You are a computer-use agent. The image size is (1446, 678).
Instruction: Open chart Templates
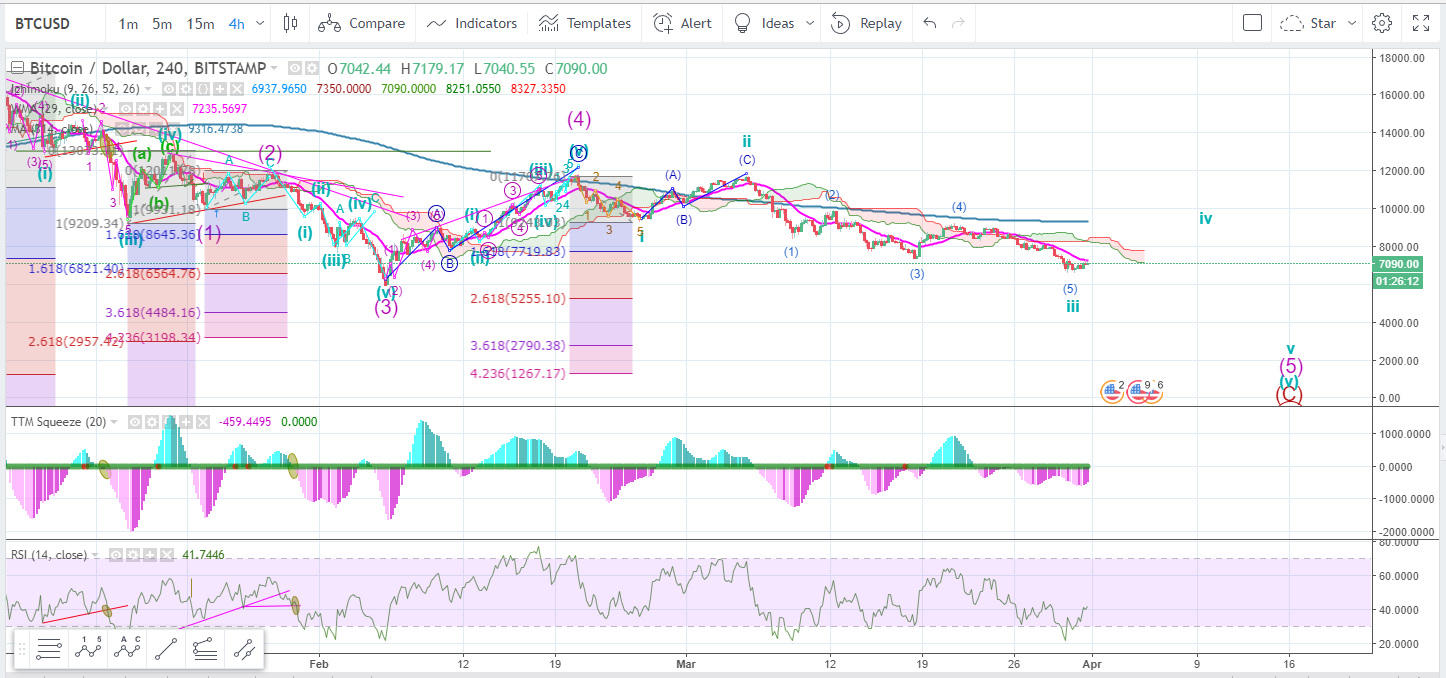pyautogui.click(x=585, y=23)
